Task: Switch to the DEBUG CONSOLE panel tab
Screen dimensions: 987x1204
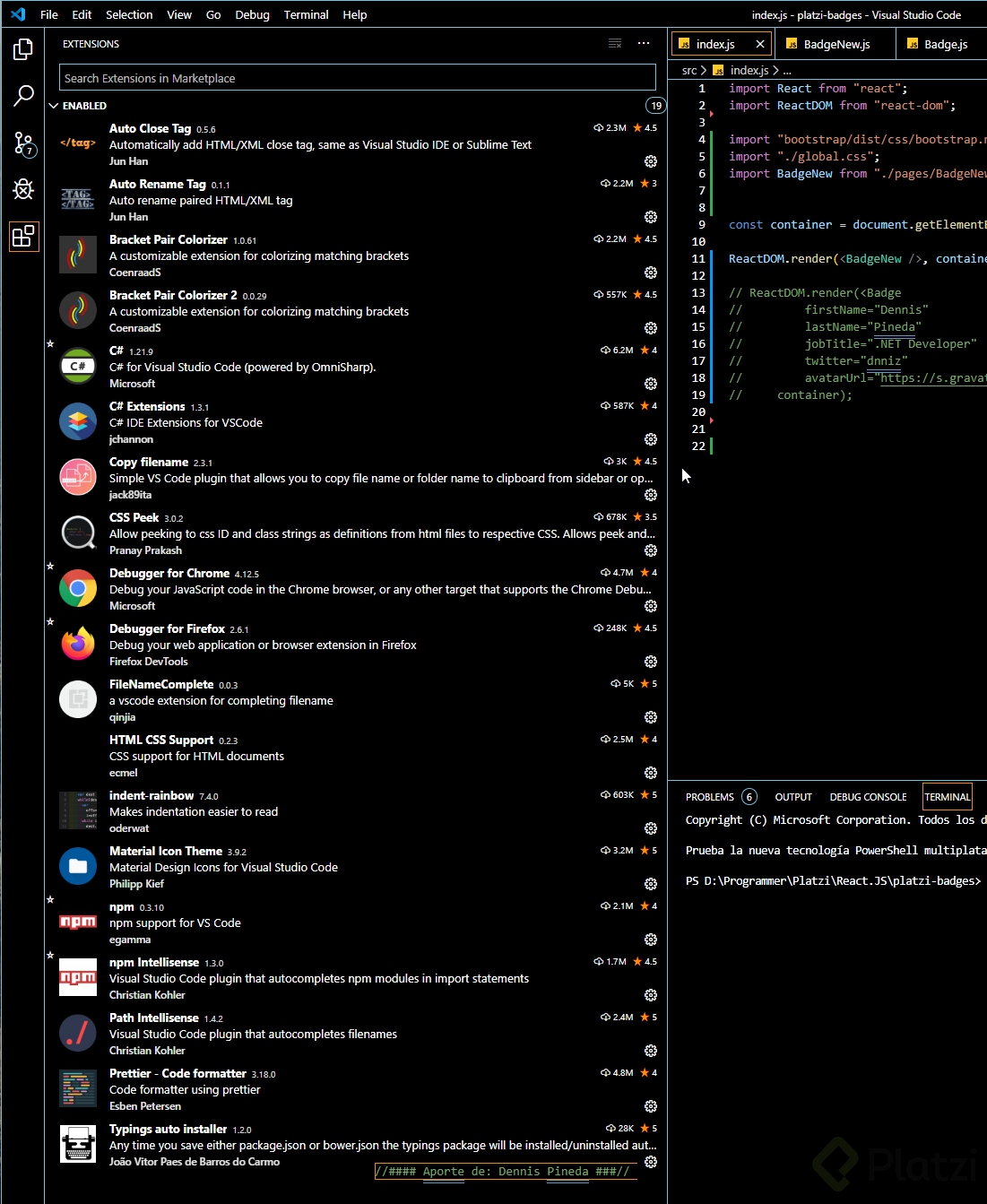Action: 868,797
